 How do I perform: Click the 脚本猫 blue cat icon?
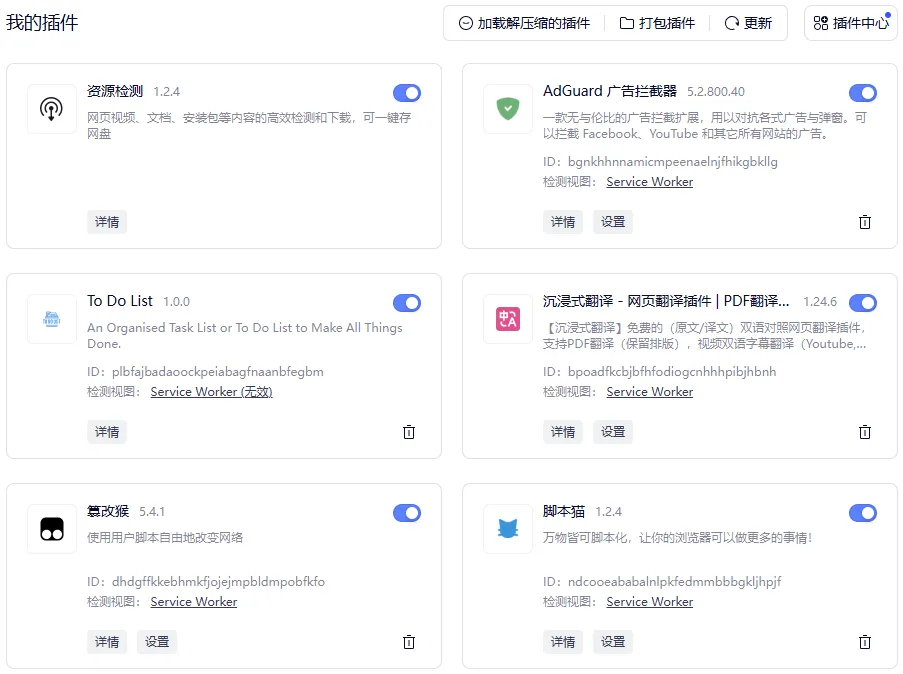(x=508, y=529)
